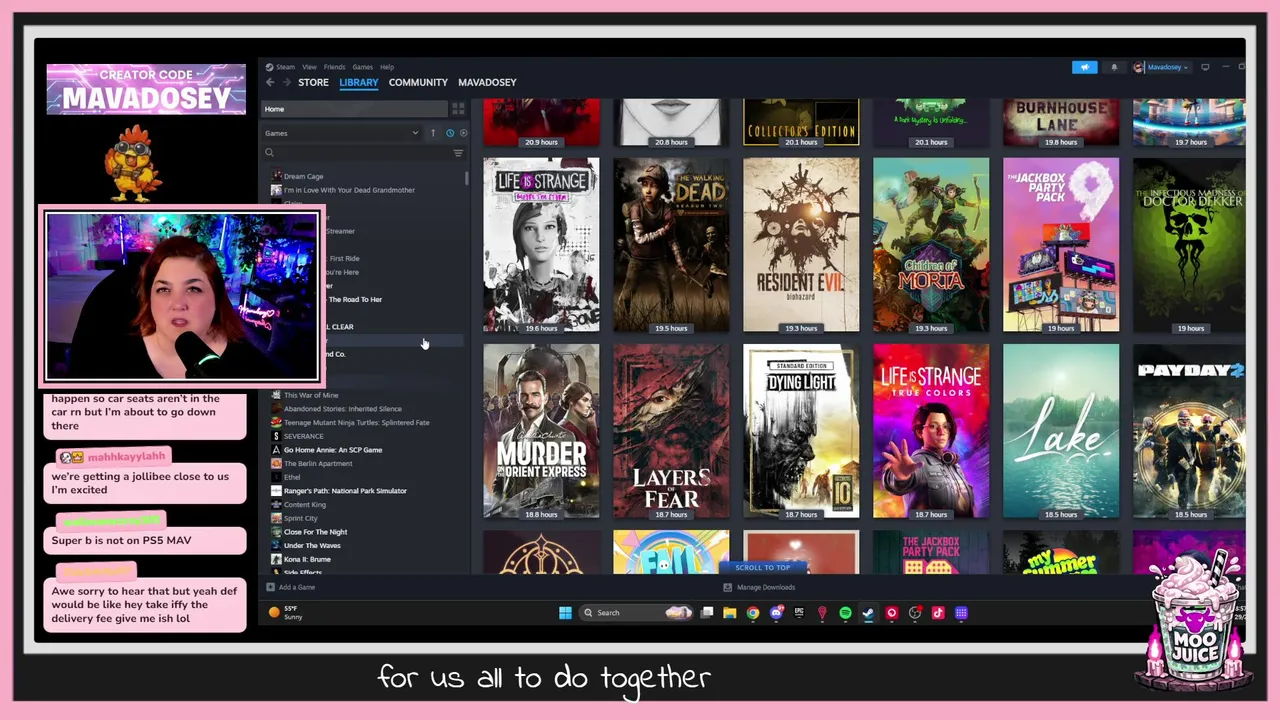Toggle the recent activity clock filter
This screenshot has height=720, width=1280.
pos(450,133)
